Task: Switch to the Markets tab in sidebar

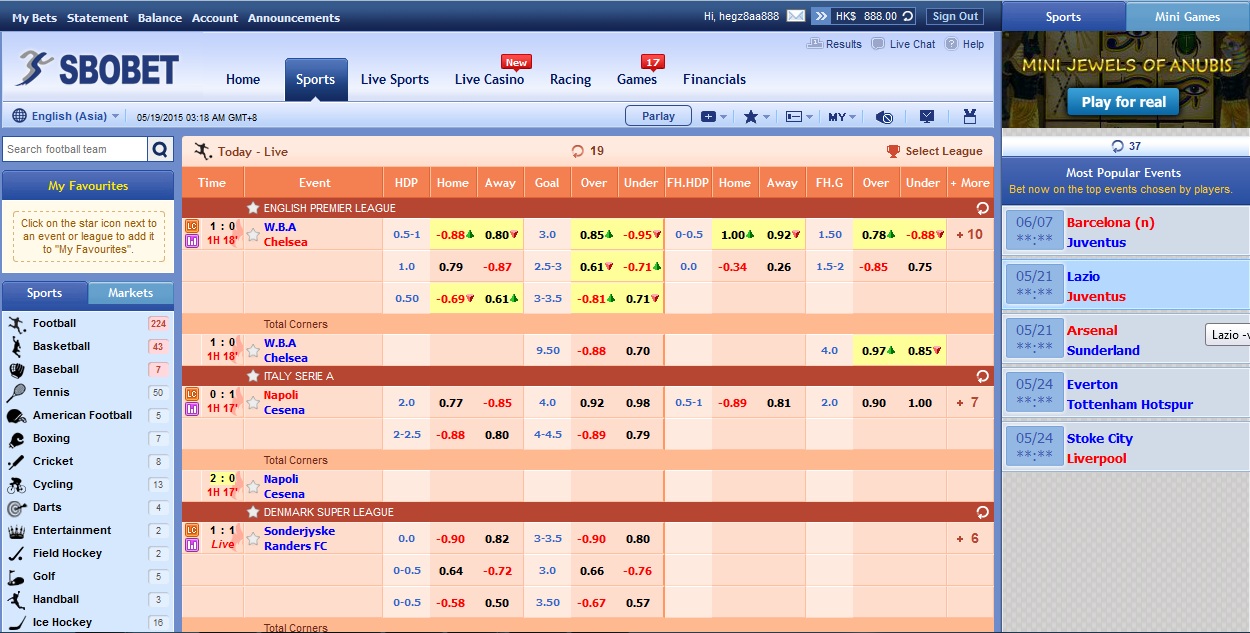Action: click(x=131, y=293)
